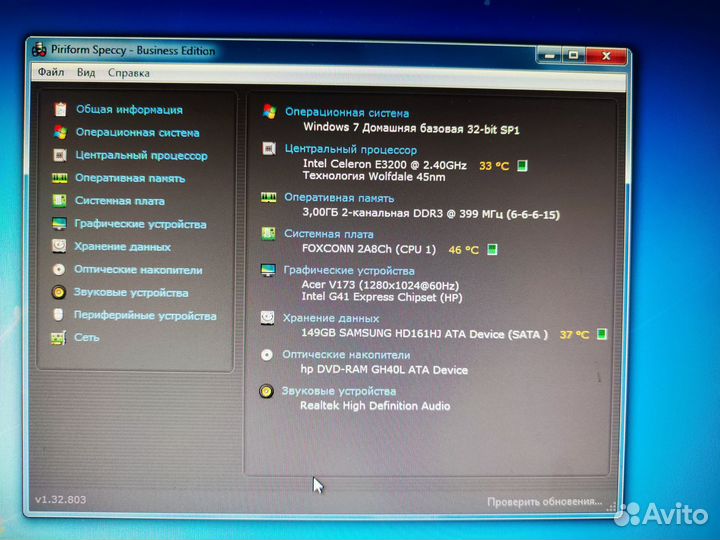
Task: Click the green CPU temperature indicator
Action: 522,166
